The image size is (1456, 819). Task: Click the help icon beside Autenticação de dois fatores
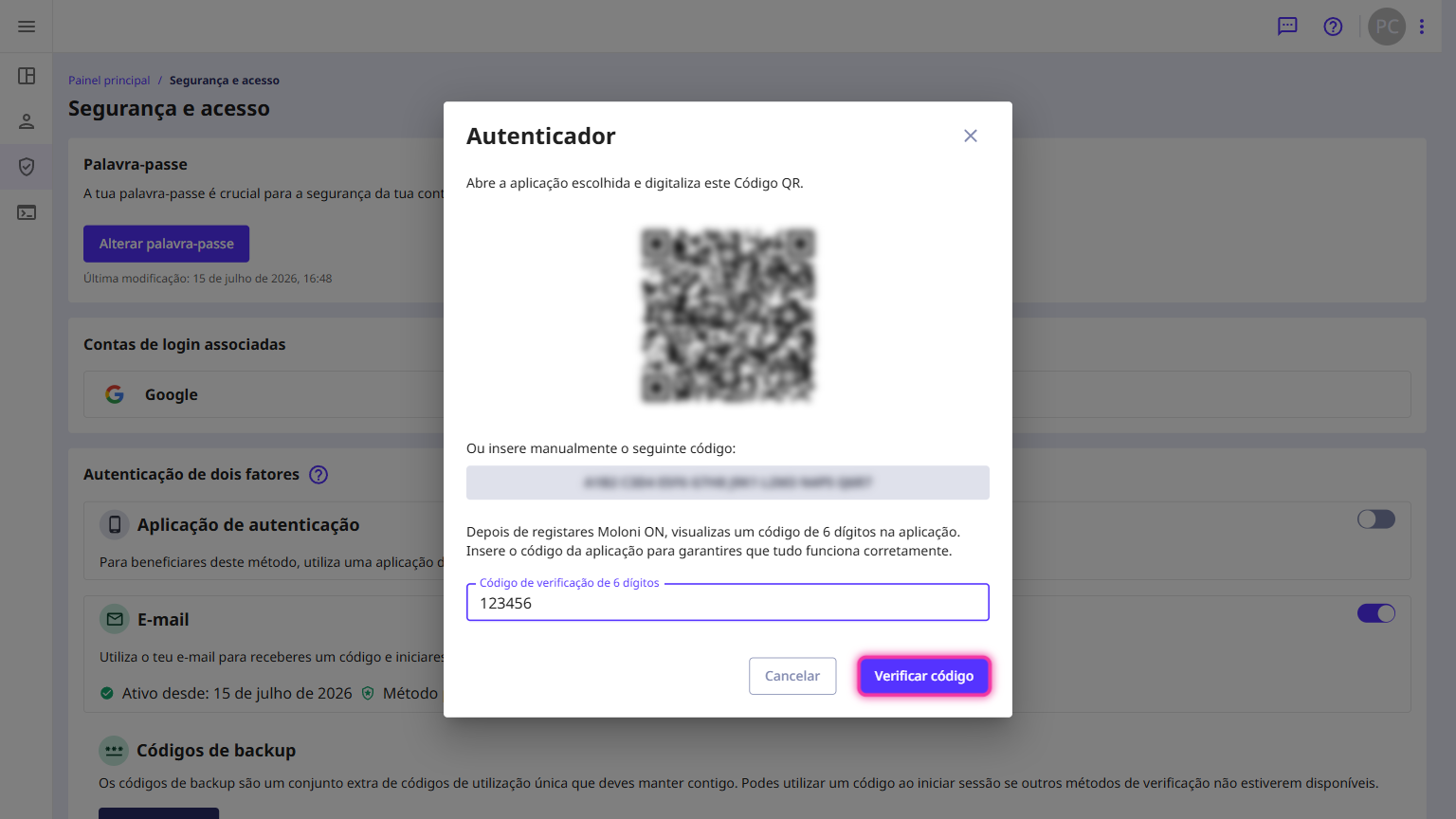[x=318, y=475]
